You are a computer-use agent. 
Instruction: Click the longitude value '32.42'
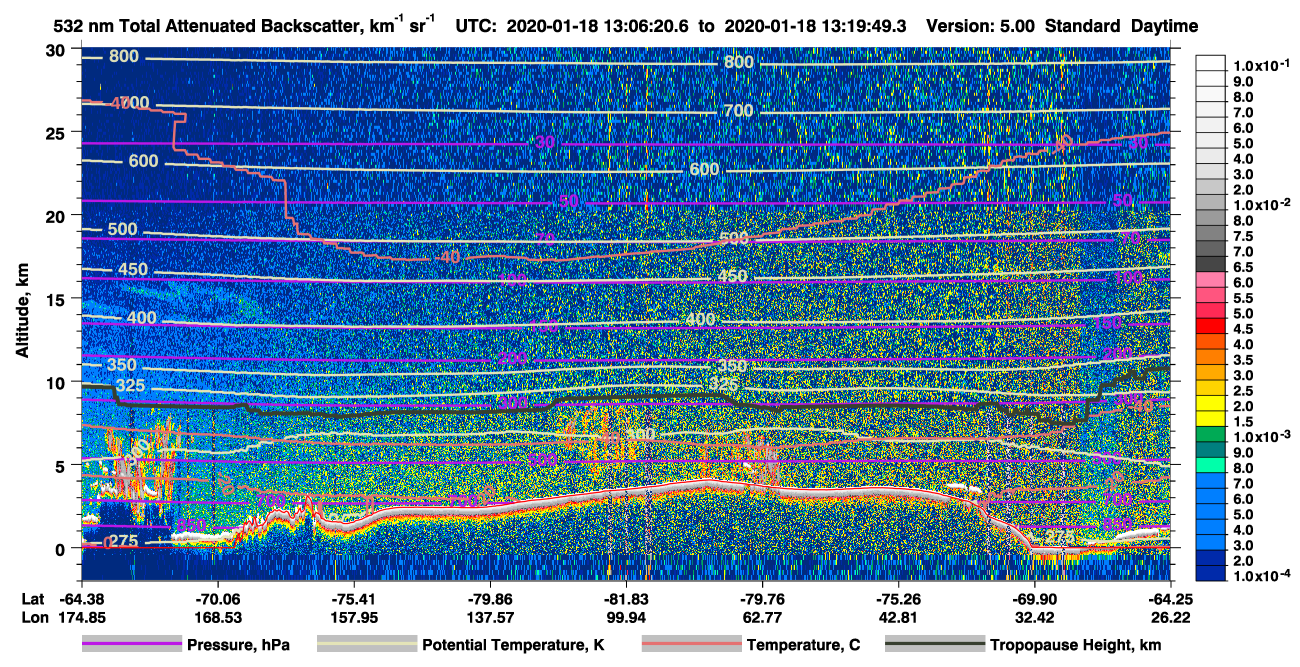point(1034,617)
